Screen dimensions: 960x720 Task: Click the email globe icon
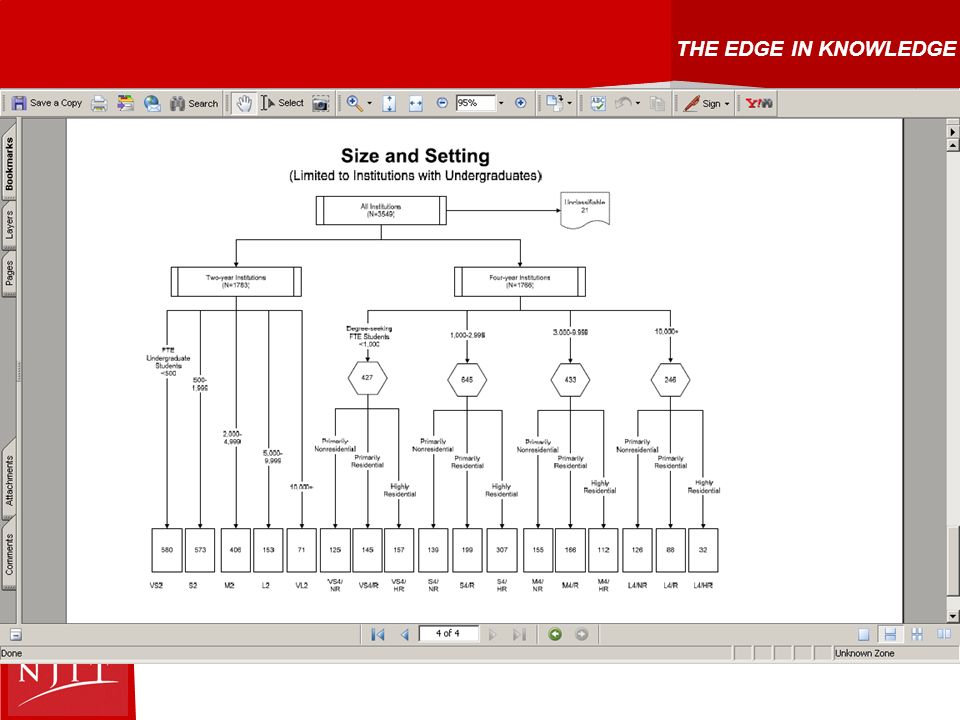point(152,103)
